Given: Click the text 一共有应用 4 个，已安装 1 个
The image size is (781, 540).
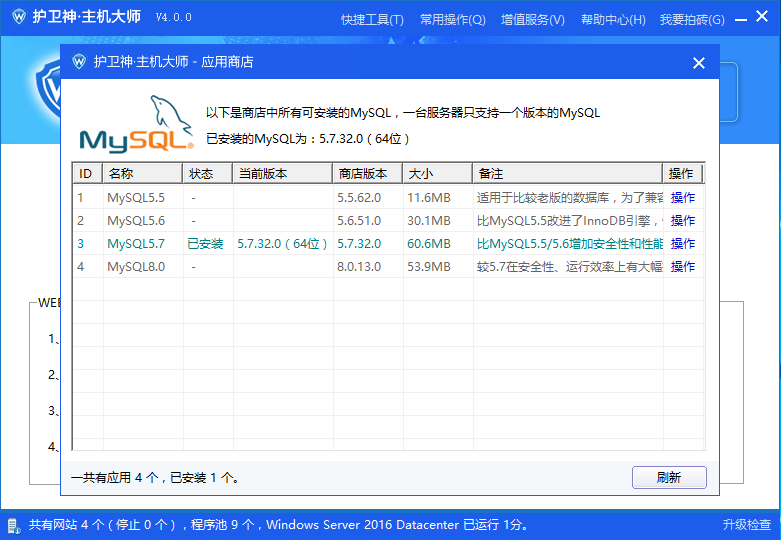Looking at the screenshot, I should coord(155,478).
